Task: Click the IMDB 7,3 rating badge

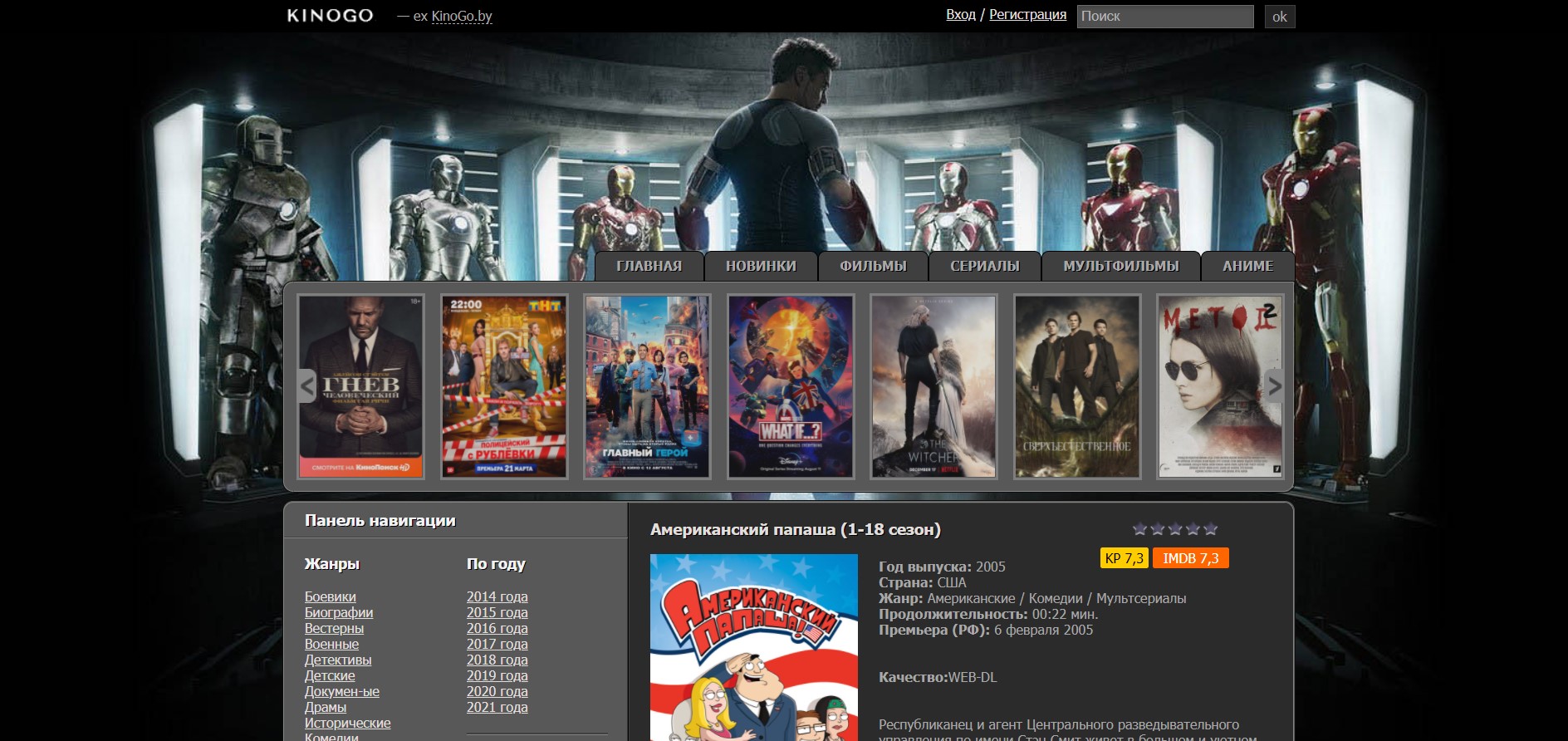Action: click(1191, 558)
